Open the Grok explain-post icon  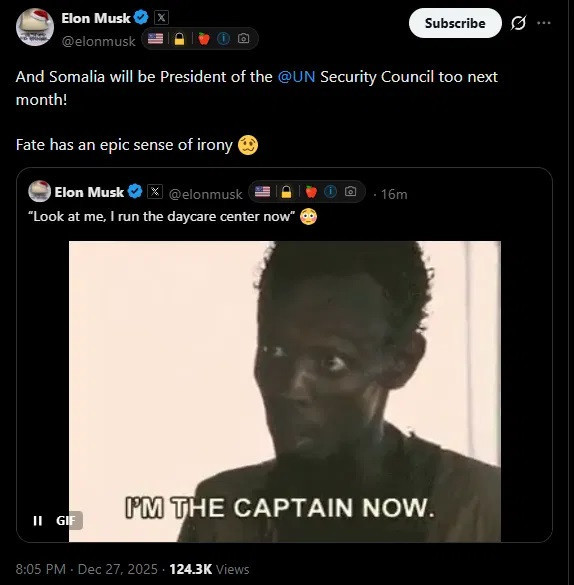(x=518, y=23)
